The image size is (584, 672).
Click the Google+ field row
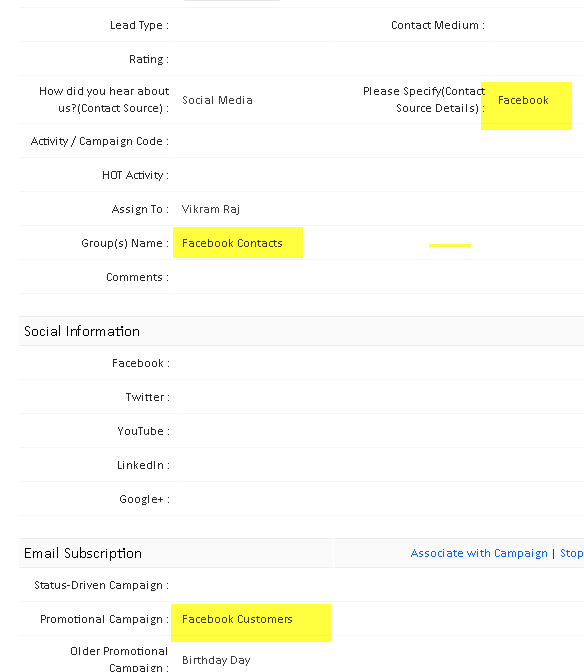pos(301,499)
